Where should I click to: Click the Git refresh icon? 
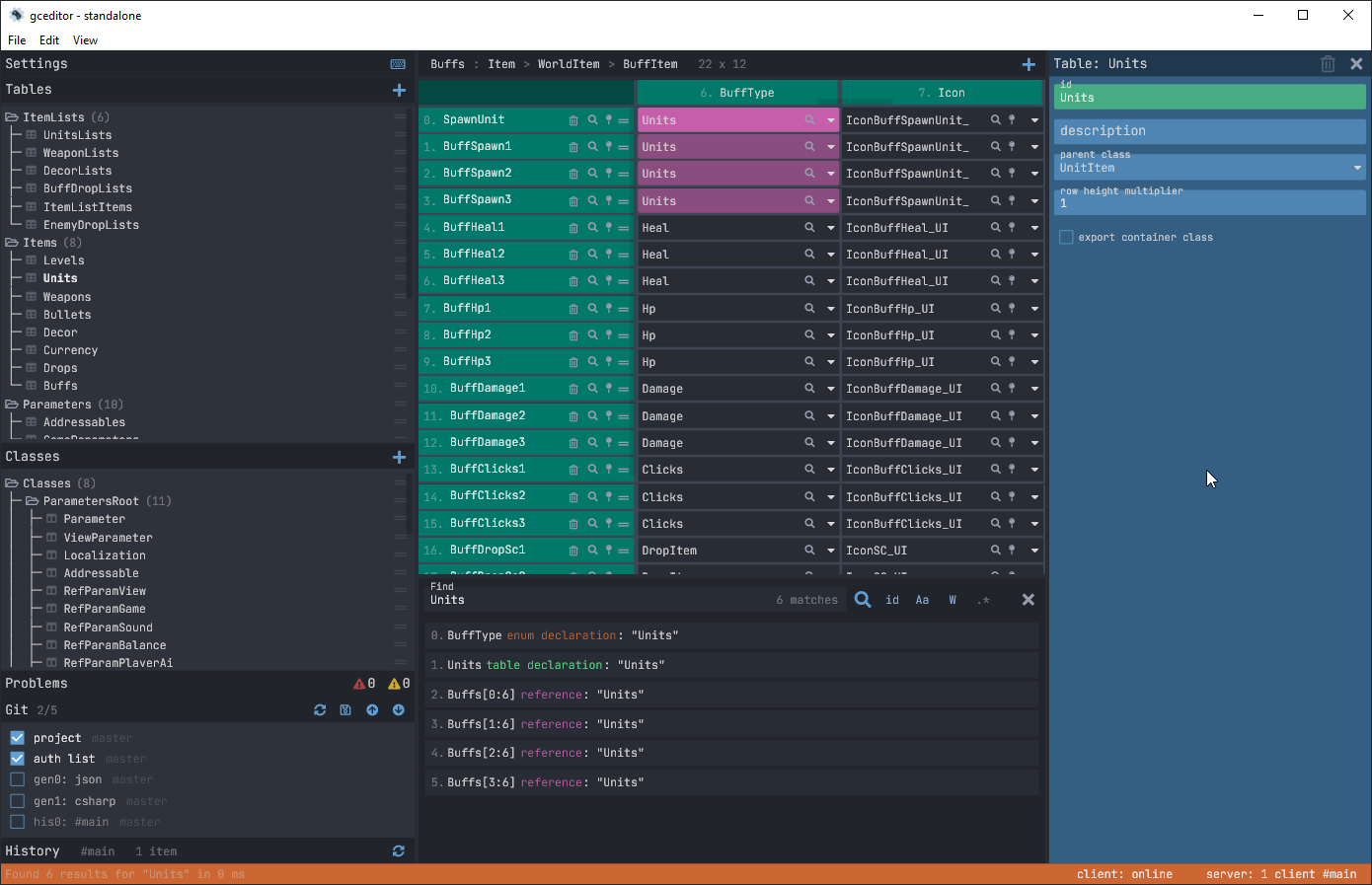pos(320,710)
